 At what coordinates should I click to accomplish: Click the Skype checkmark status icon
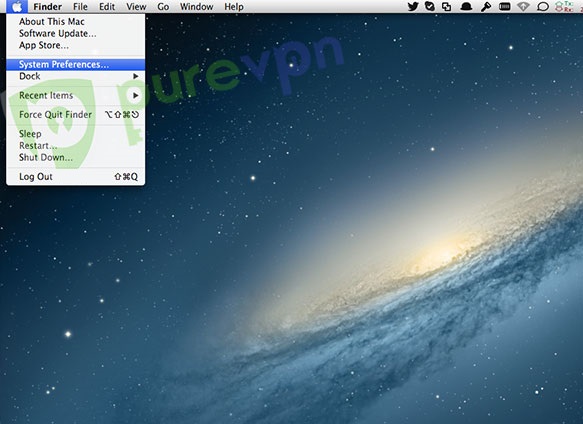tap(430, 6)
